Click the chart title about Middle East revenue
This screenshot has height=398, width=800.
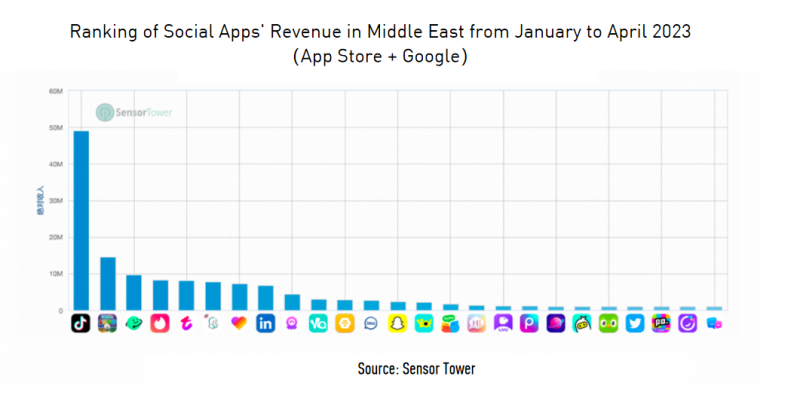tap(380, 44)
